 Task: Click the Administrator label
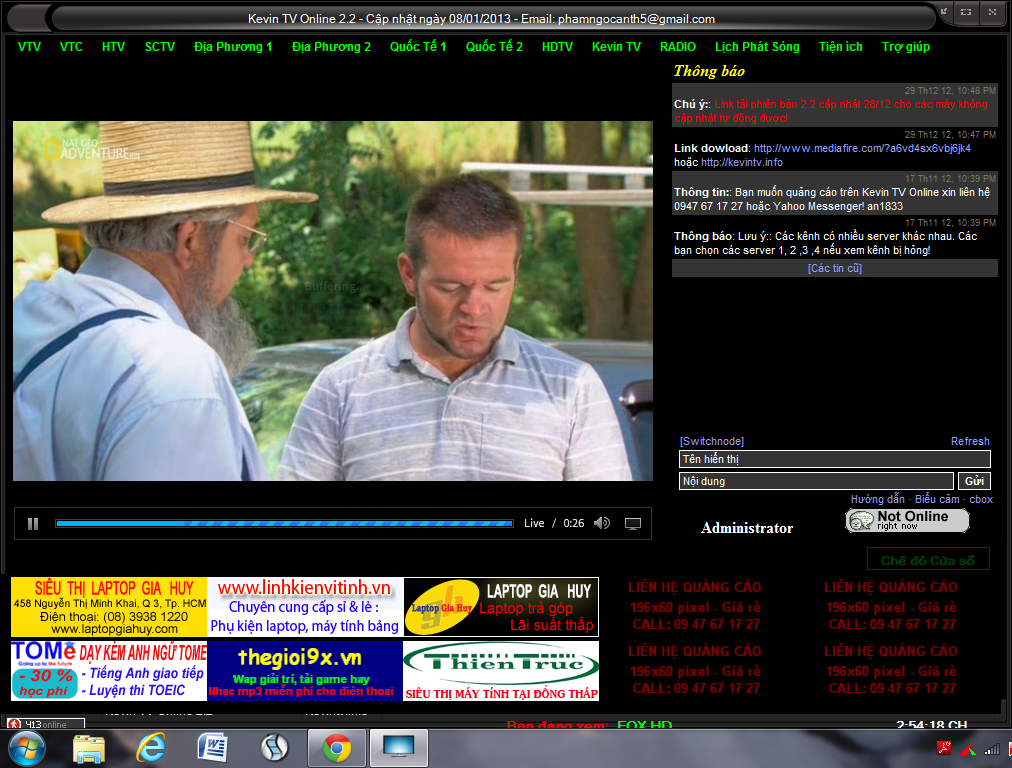[x=747, y=528]
